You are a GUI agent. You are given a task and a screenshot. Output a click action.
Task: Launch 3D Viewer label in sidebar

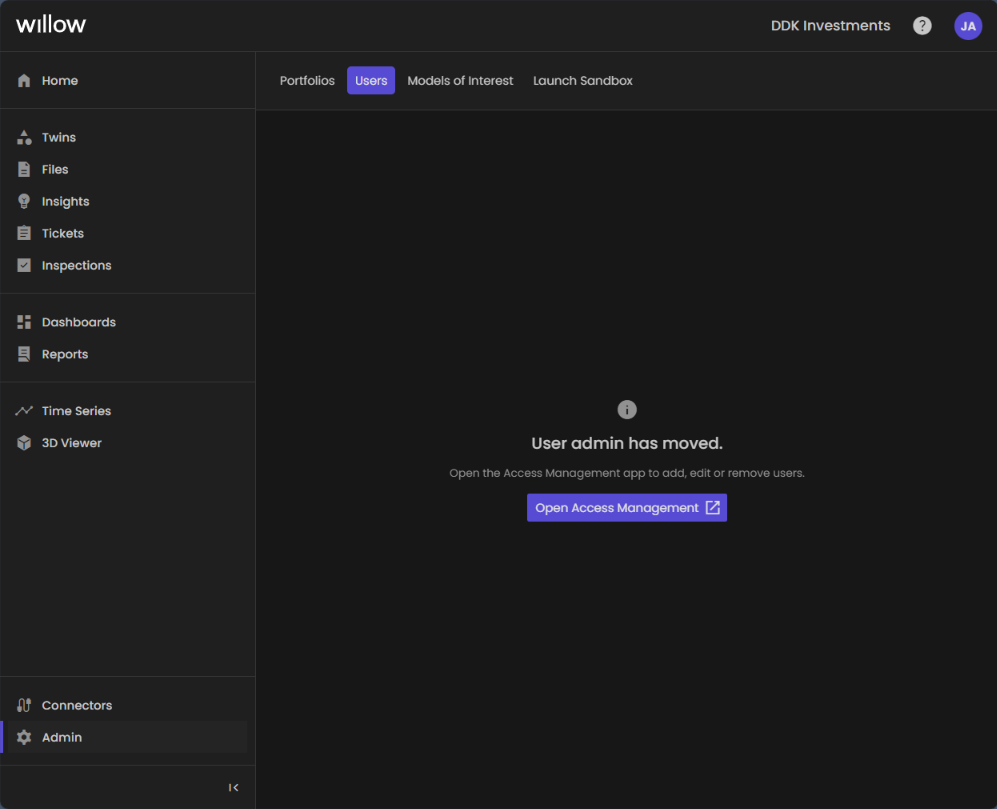(71, 443)
